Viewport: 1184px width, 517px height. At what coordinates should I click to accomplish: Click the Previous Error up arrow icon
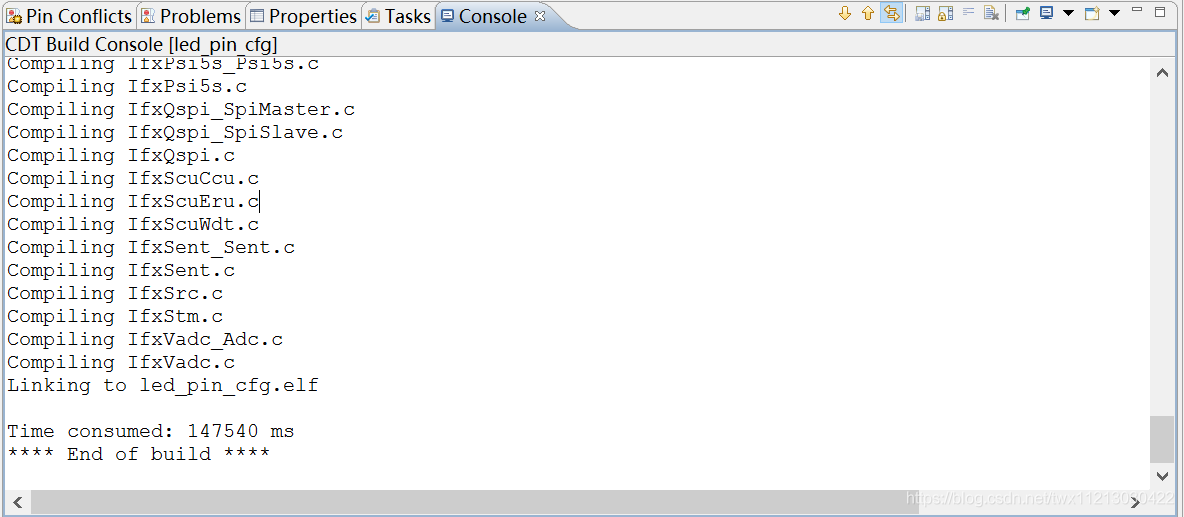(868, 14)
